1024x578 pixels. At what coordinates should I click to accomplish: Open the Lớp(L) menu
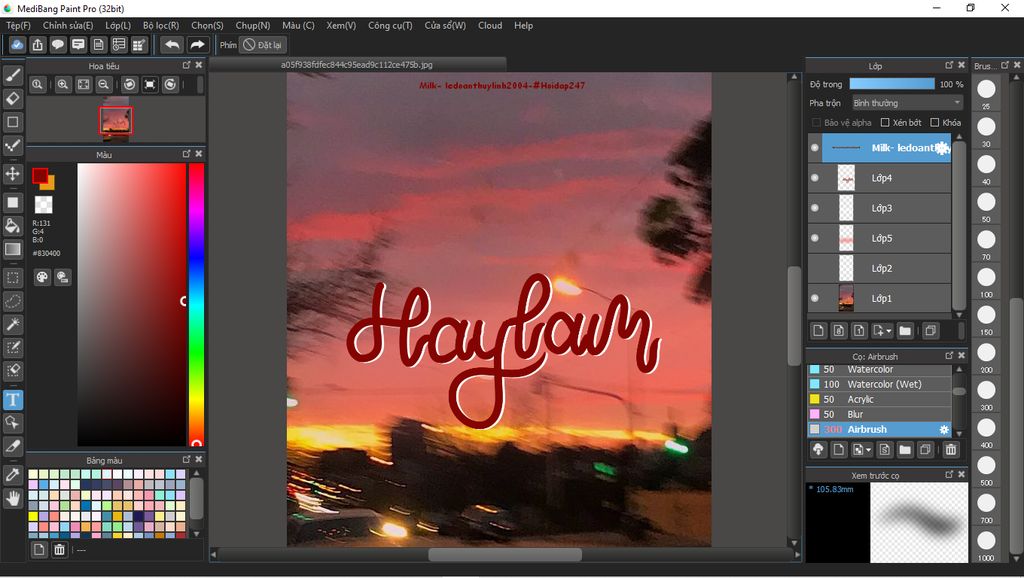pyautogui.click(x=118, y=25)
